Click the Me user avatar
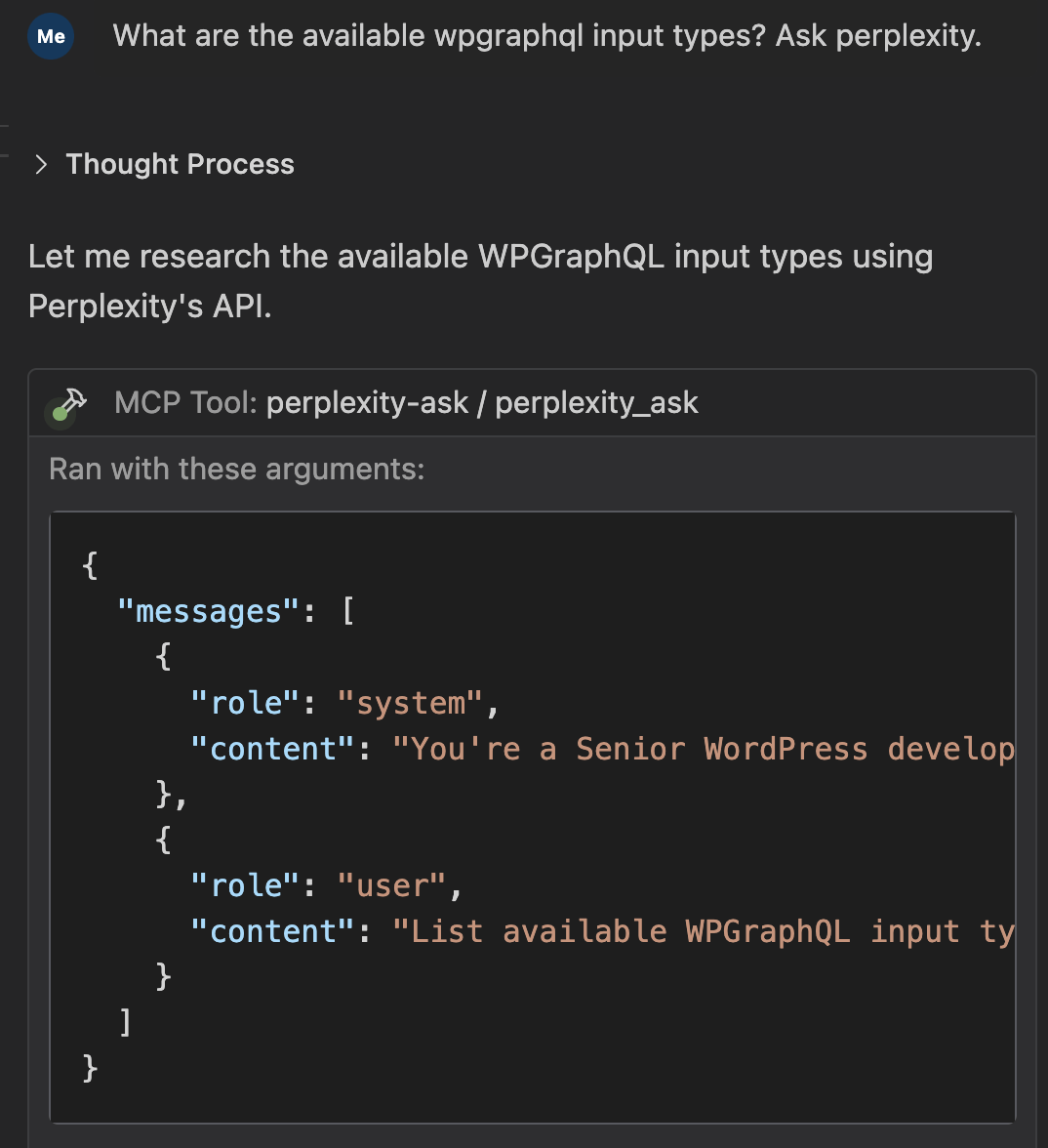This screenshot has width=1048, height=1148. pyautogui.click(x=51, y=36)
